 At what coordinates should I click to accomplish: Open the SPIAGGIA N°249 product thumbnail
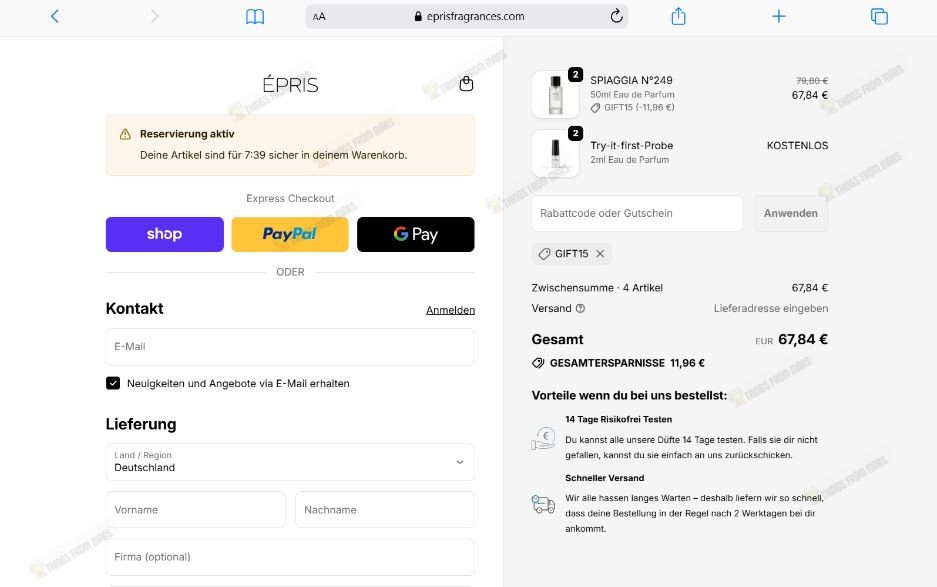coord(555,94)
